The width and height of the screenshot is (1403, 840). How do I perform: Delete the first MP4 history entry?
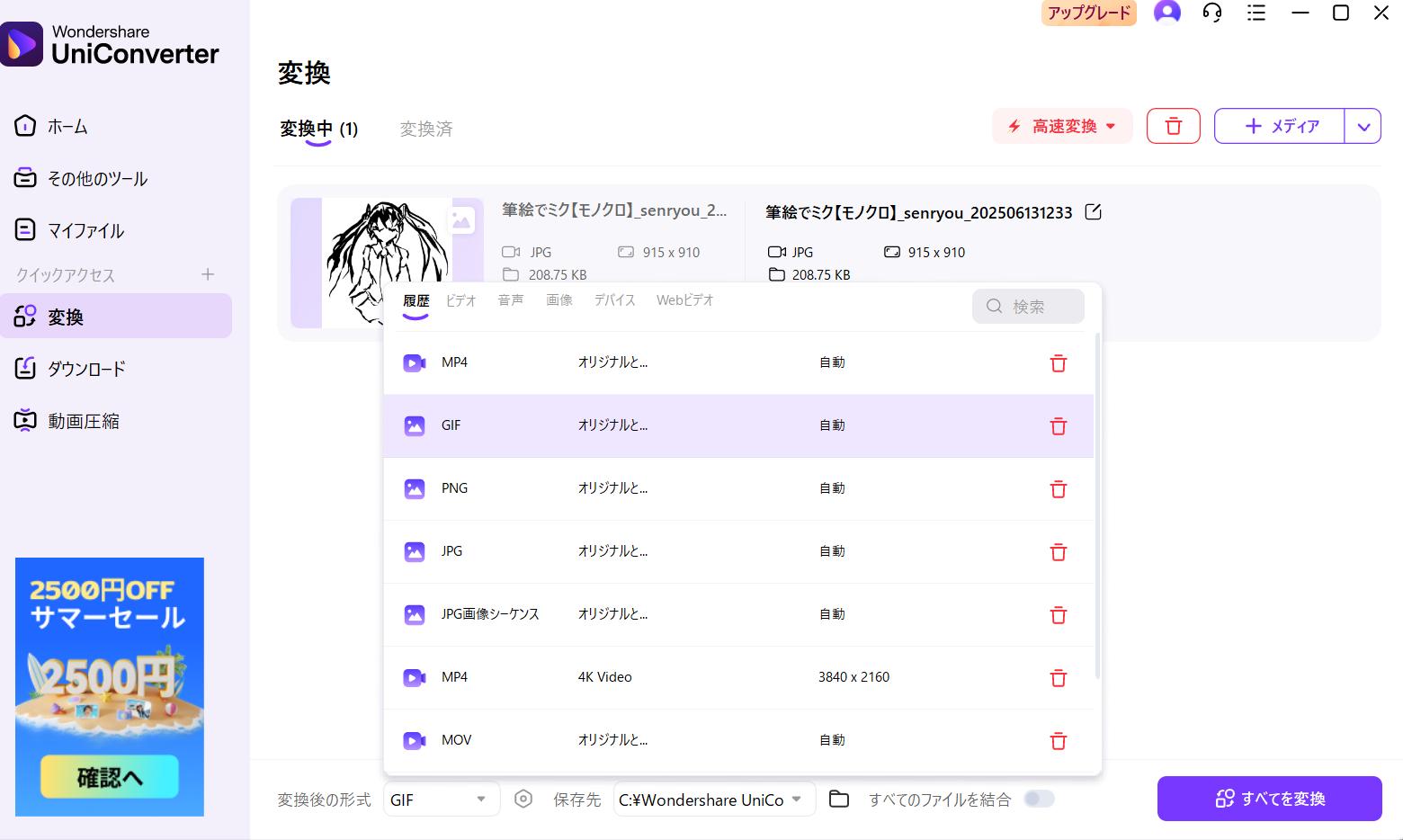click(1059, 363)
